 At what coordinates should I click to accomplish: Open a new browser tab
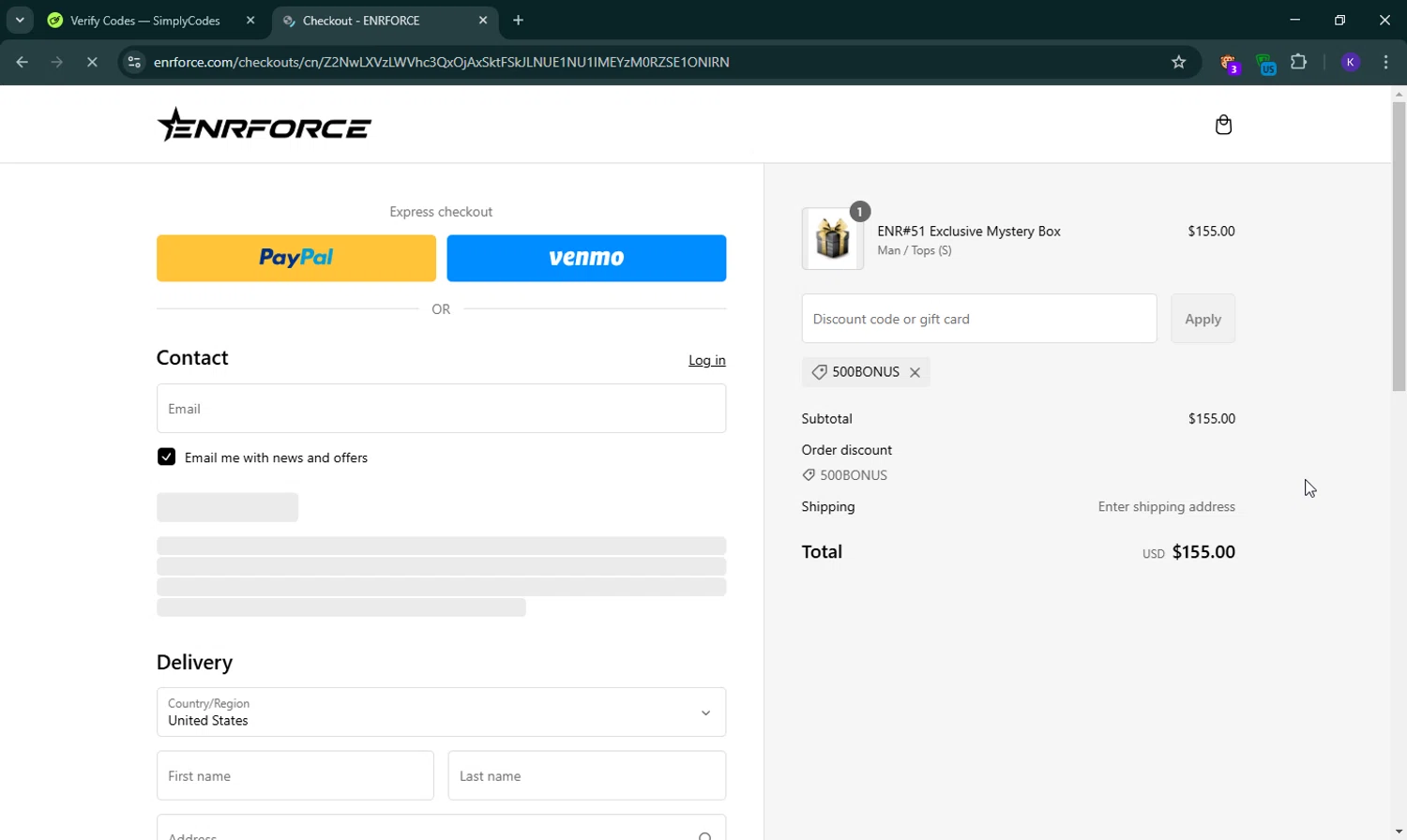pos(519,20)
